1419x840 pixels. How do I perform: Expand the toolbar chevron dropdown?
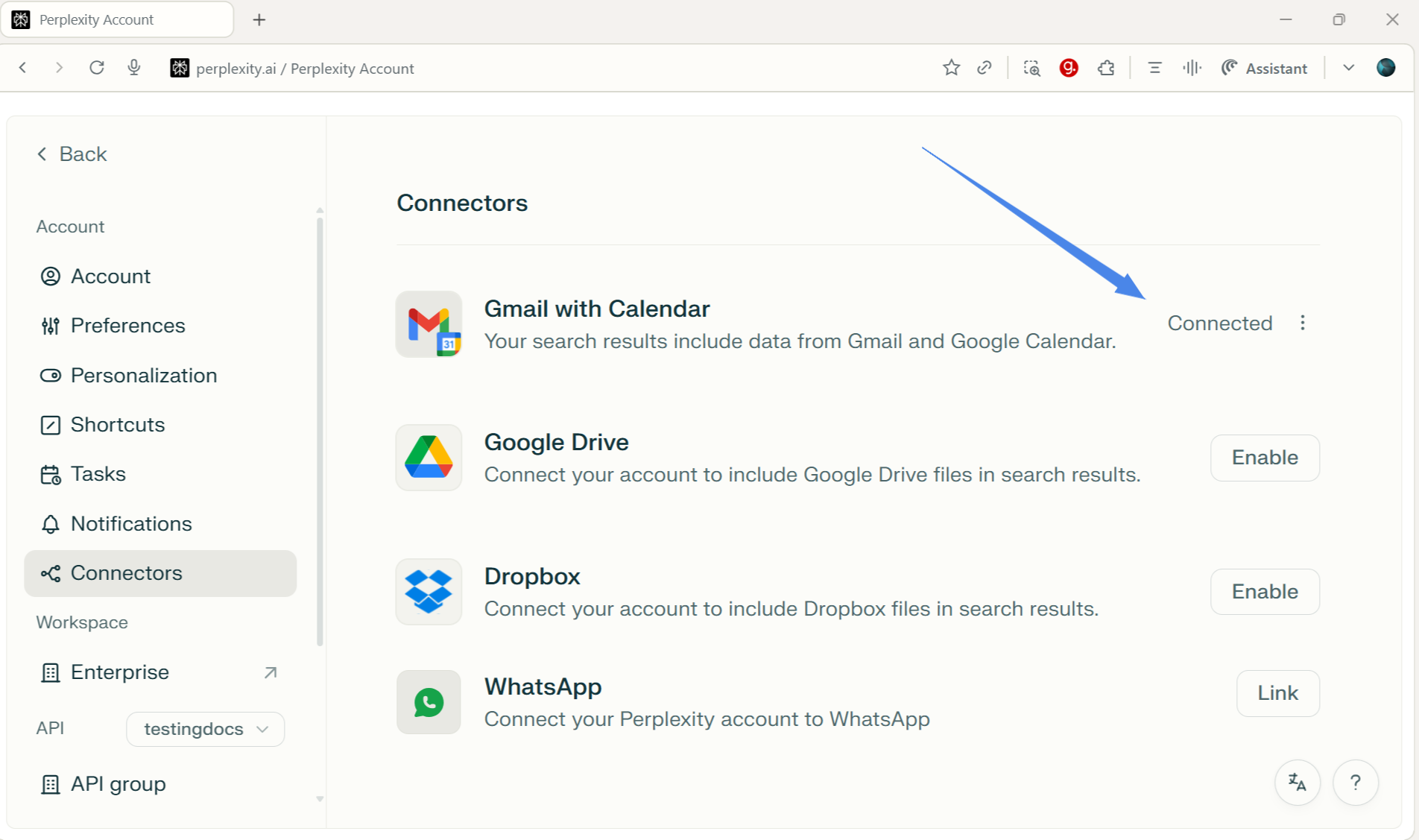coord(1348,68)
